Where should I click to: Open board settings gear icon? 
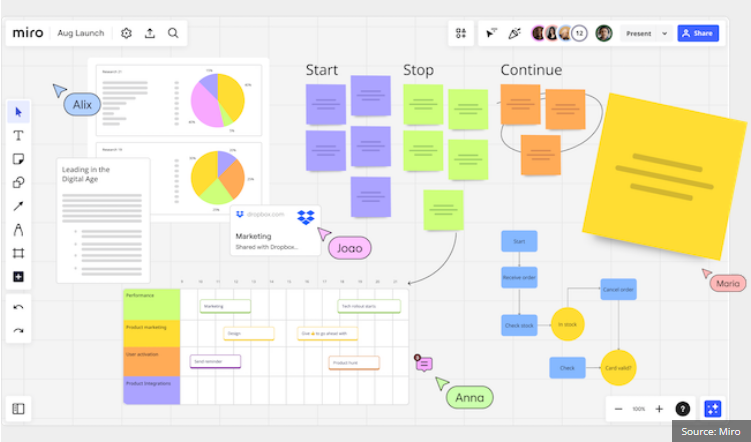point(126,33)
